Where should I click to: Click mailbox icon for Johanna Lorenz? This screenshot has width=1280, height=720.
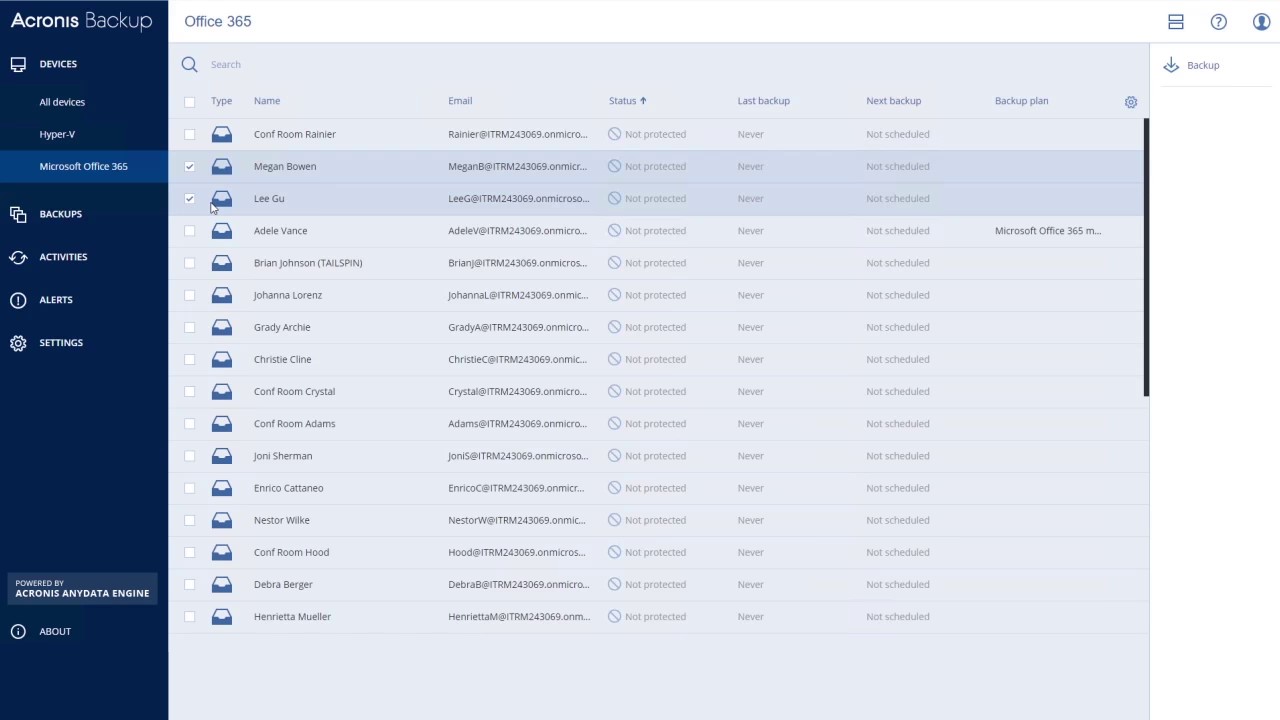(222, 295)
